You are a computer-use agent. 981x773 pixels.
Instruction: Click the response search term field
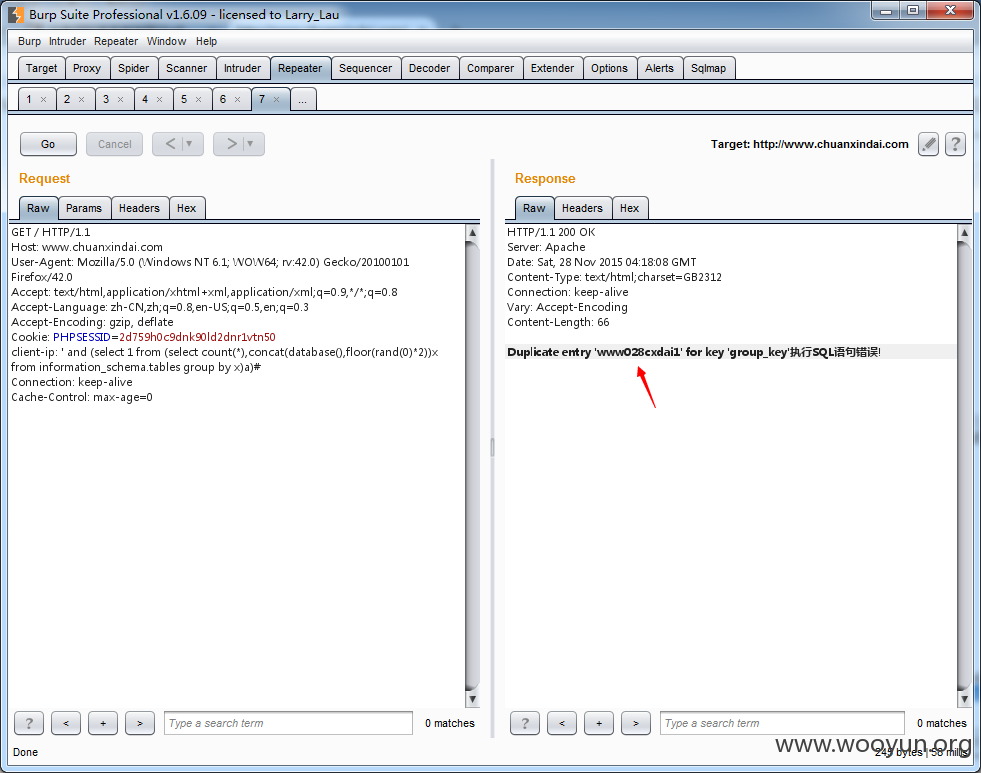pos(782,723)
